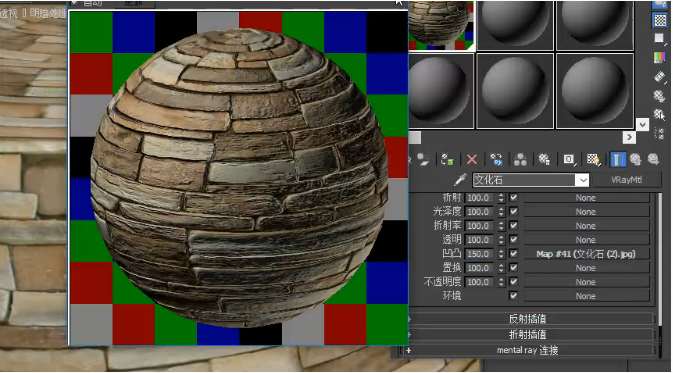Click the red X Reset Map icon

click(x=472, y=160)
